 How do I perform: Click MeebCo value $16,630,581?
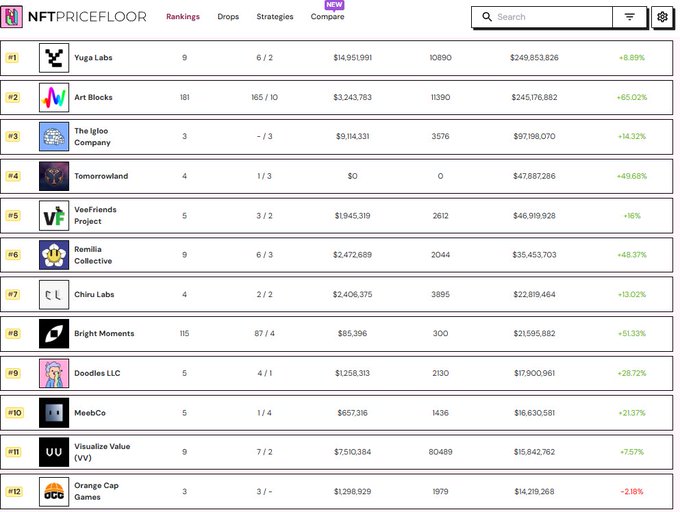[x=534, y=413]
